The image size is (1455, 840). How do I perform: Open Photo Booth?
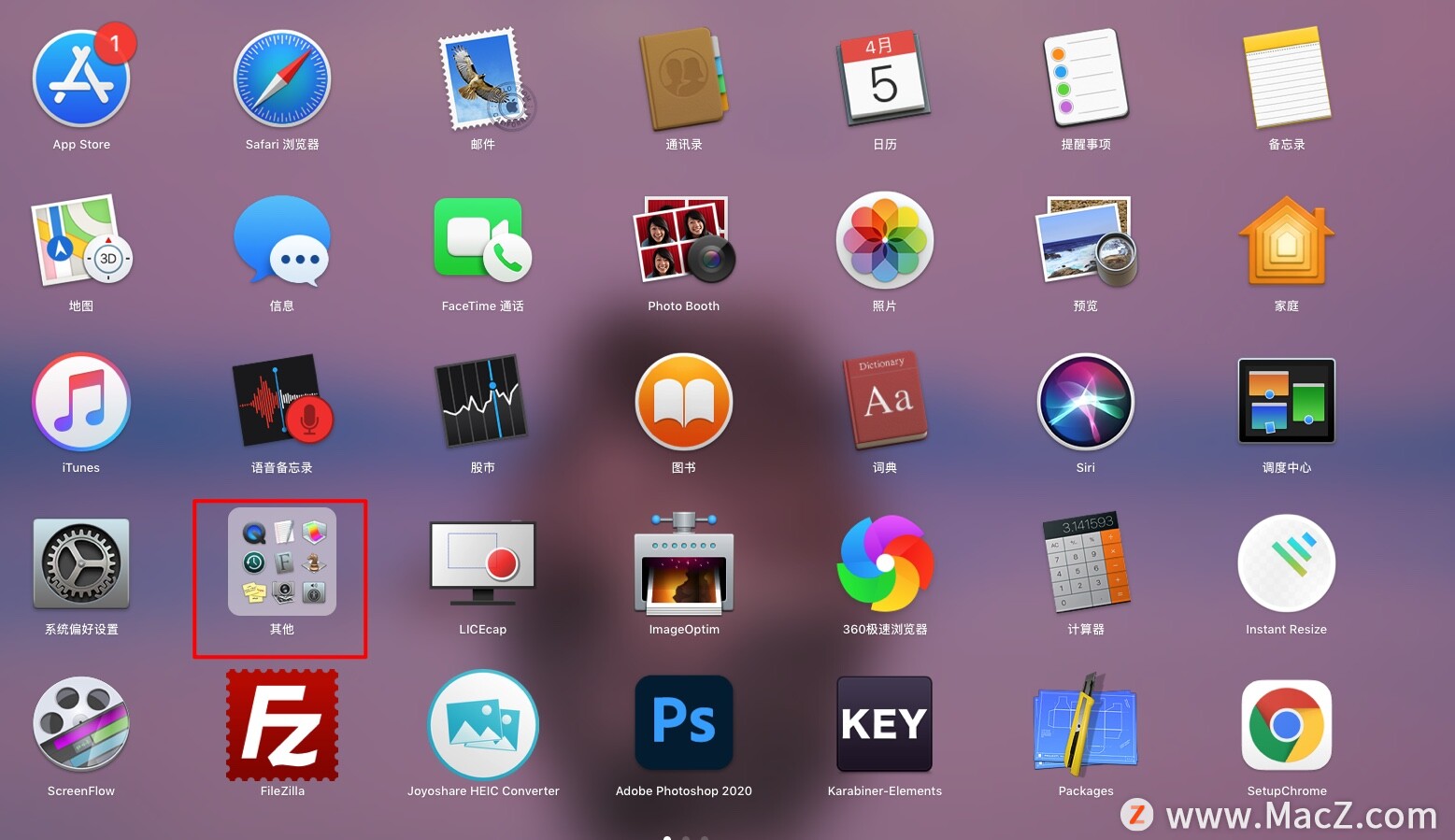pyautogui.click(x=684, y=240)
